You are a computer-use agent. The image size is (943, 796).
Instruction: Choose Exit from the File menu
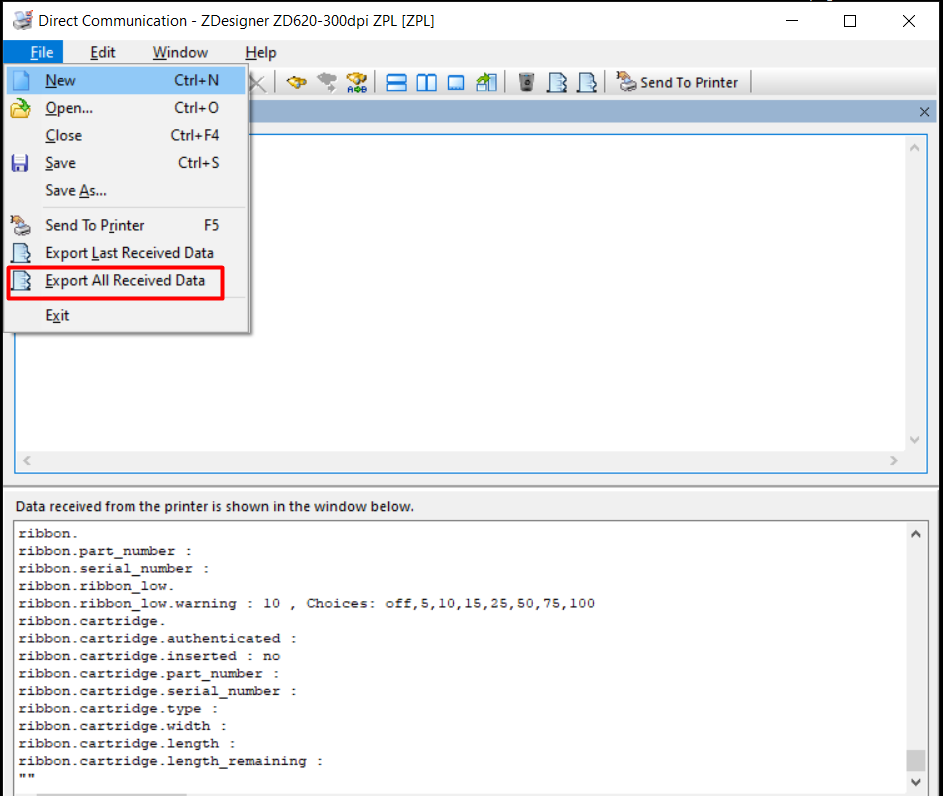click(126, 316)
